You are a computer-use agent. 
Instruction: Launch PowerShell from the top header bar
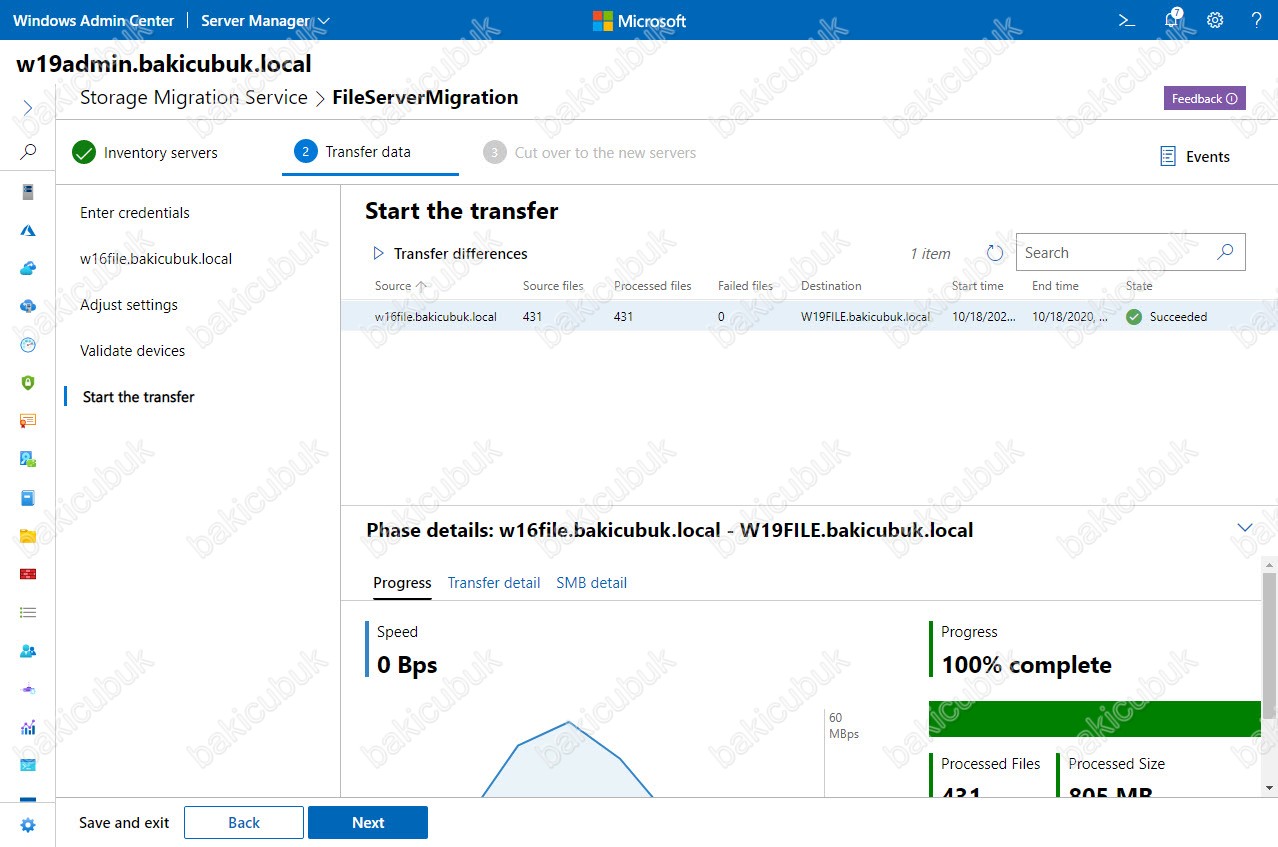1127,20
